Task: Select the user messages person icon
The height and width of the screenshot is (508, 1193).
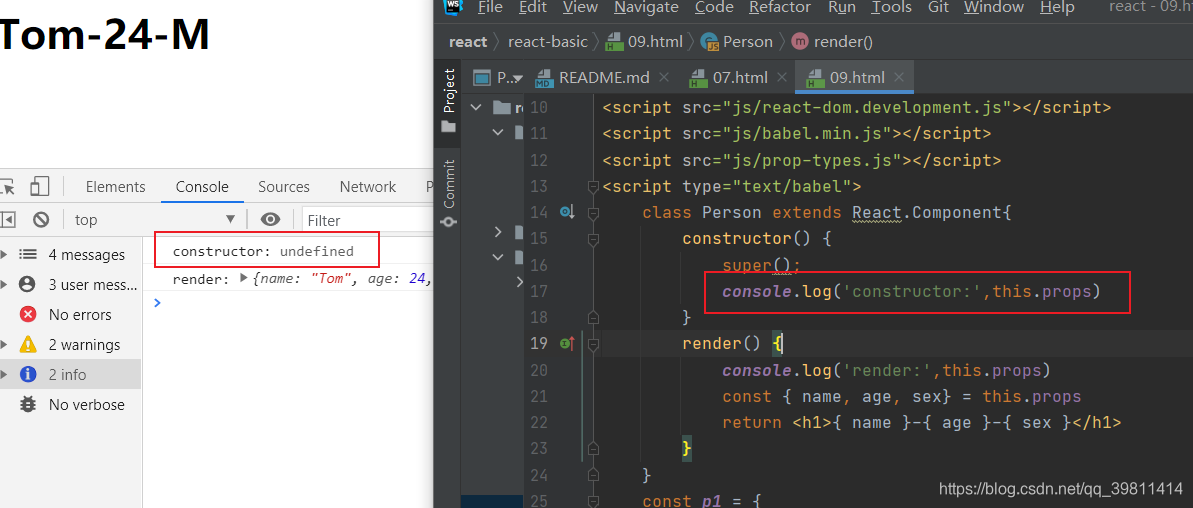Action: 28,284
